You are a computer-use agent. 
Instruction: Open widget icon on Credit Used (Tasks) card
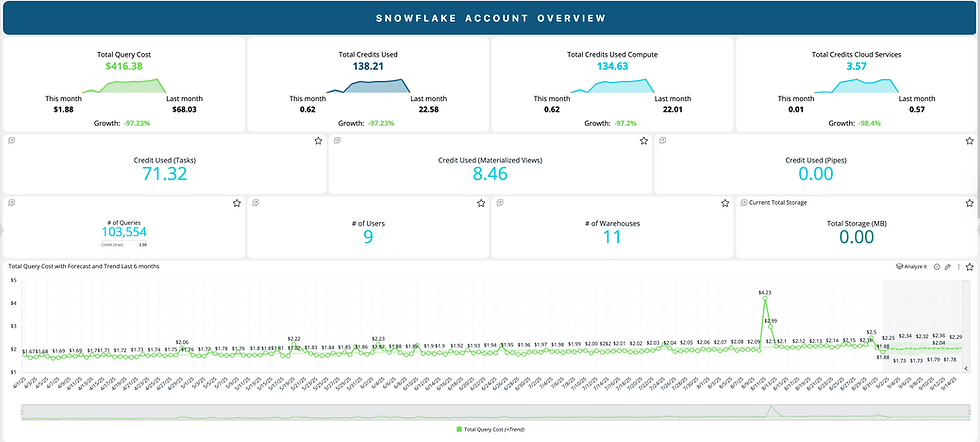[x=12, y=141]
